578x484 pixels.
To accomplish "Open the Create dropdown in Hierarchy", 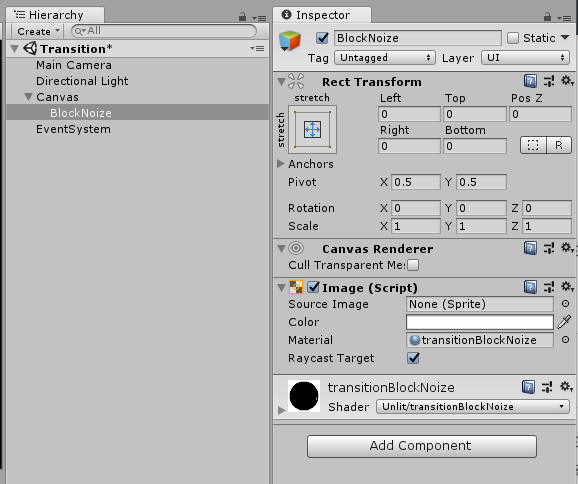I will [38, 31].
